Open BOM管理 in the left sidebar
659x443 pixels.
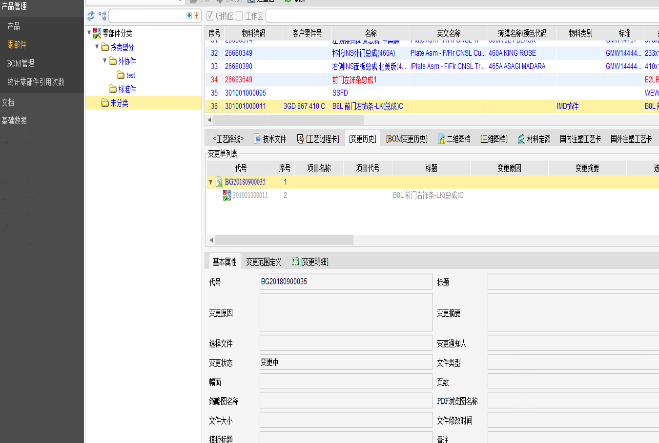pos(22,62)
